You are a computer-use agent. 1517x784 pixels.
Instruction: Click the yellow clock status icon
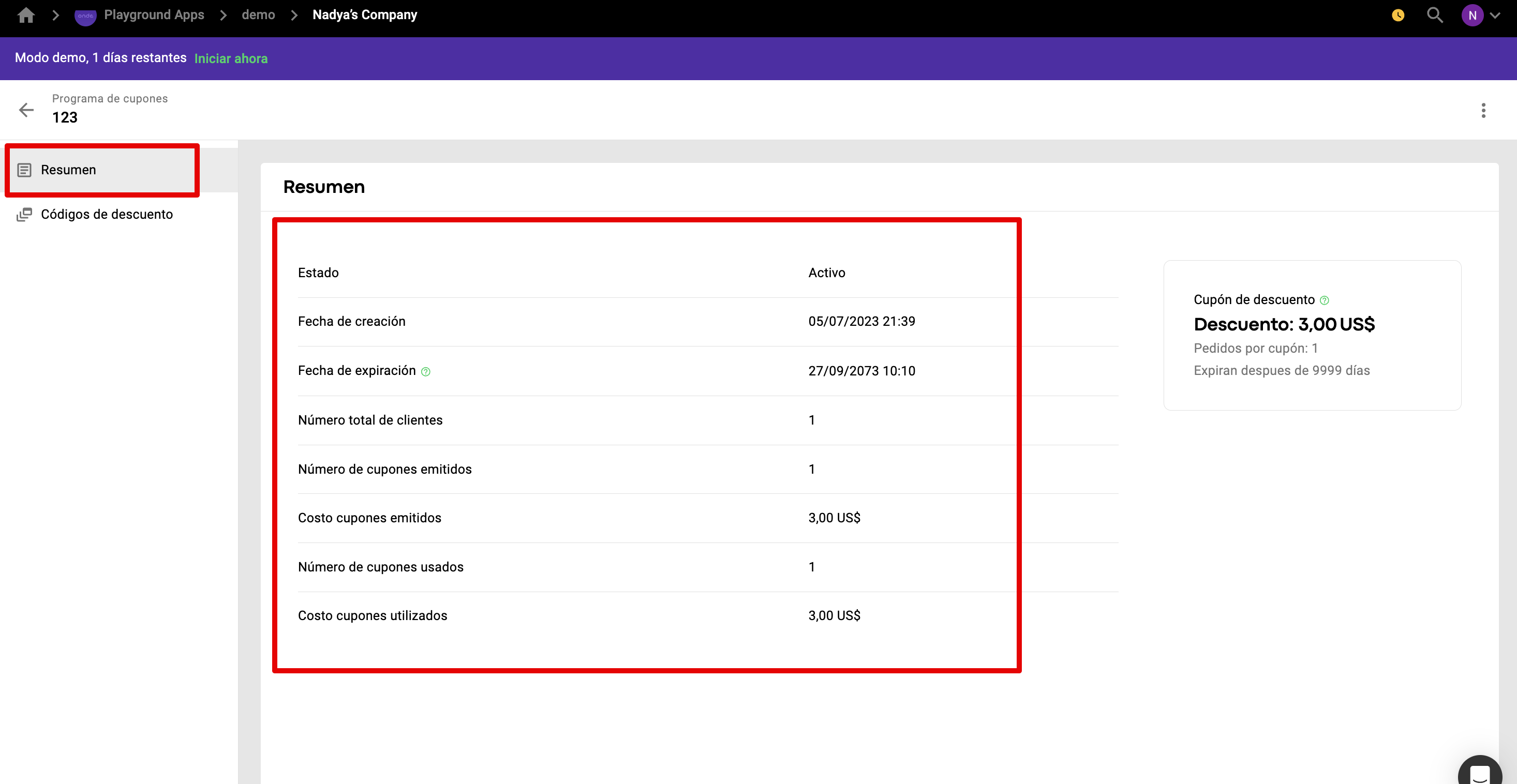1397,16
